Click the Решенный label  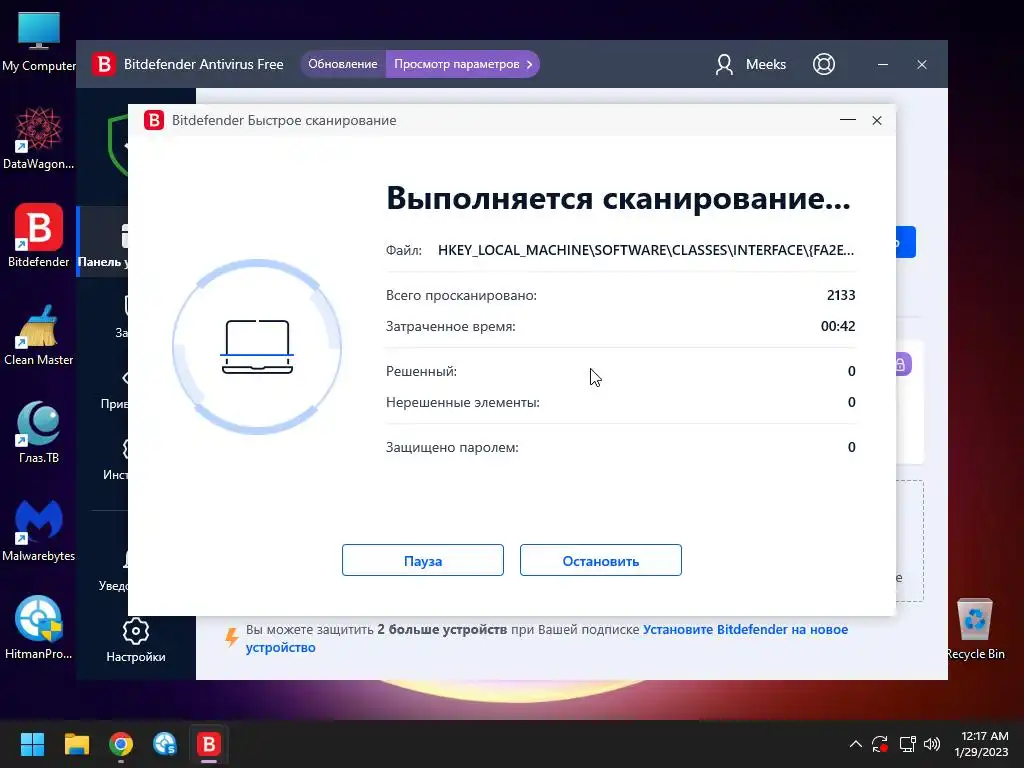click(x=421, y=372)
